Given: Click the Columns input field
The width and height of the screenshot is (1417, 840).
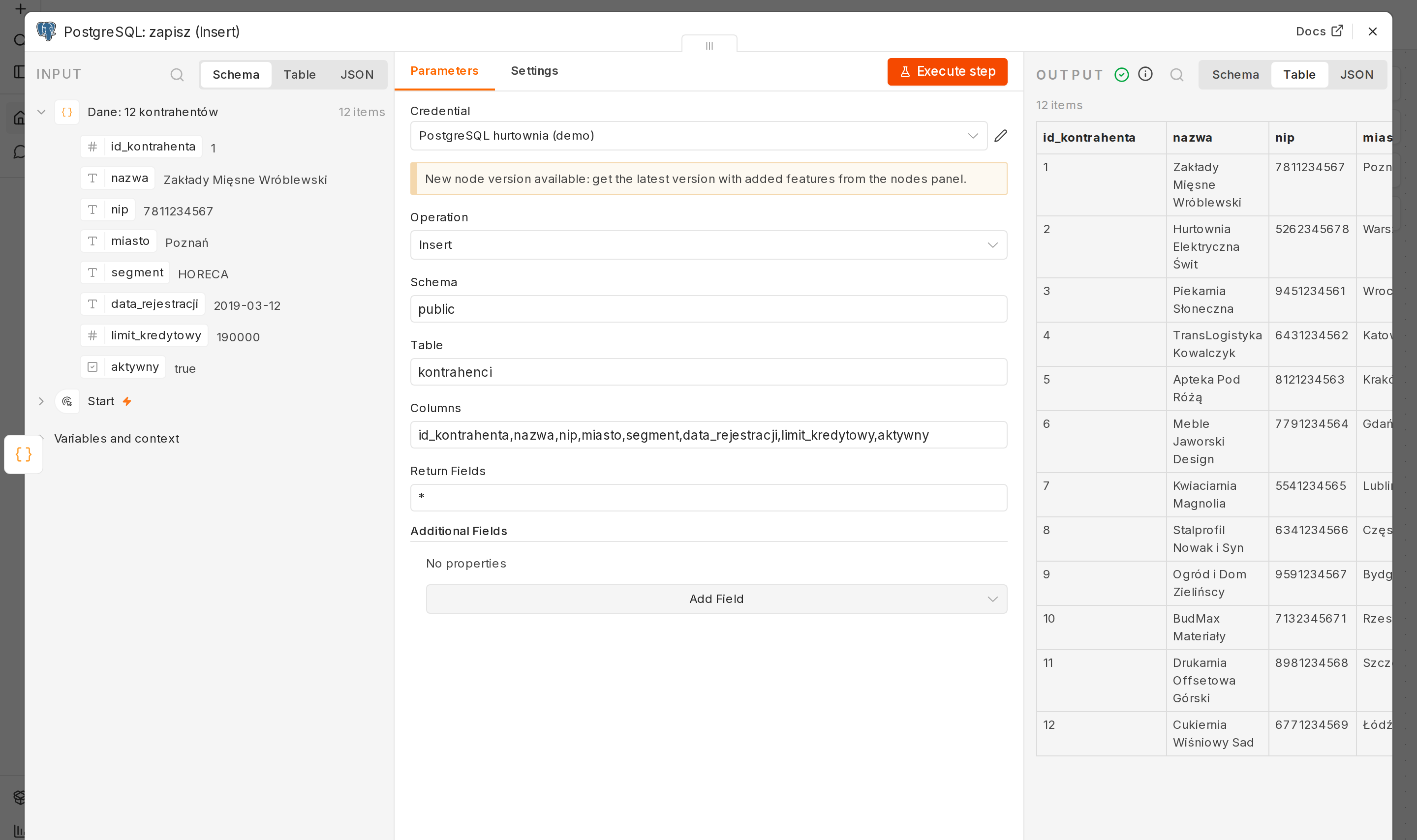Looking at the screenshot, I should point(708,435).
